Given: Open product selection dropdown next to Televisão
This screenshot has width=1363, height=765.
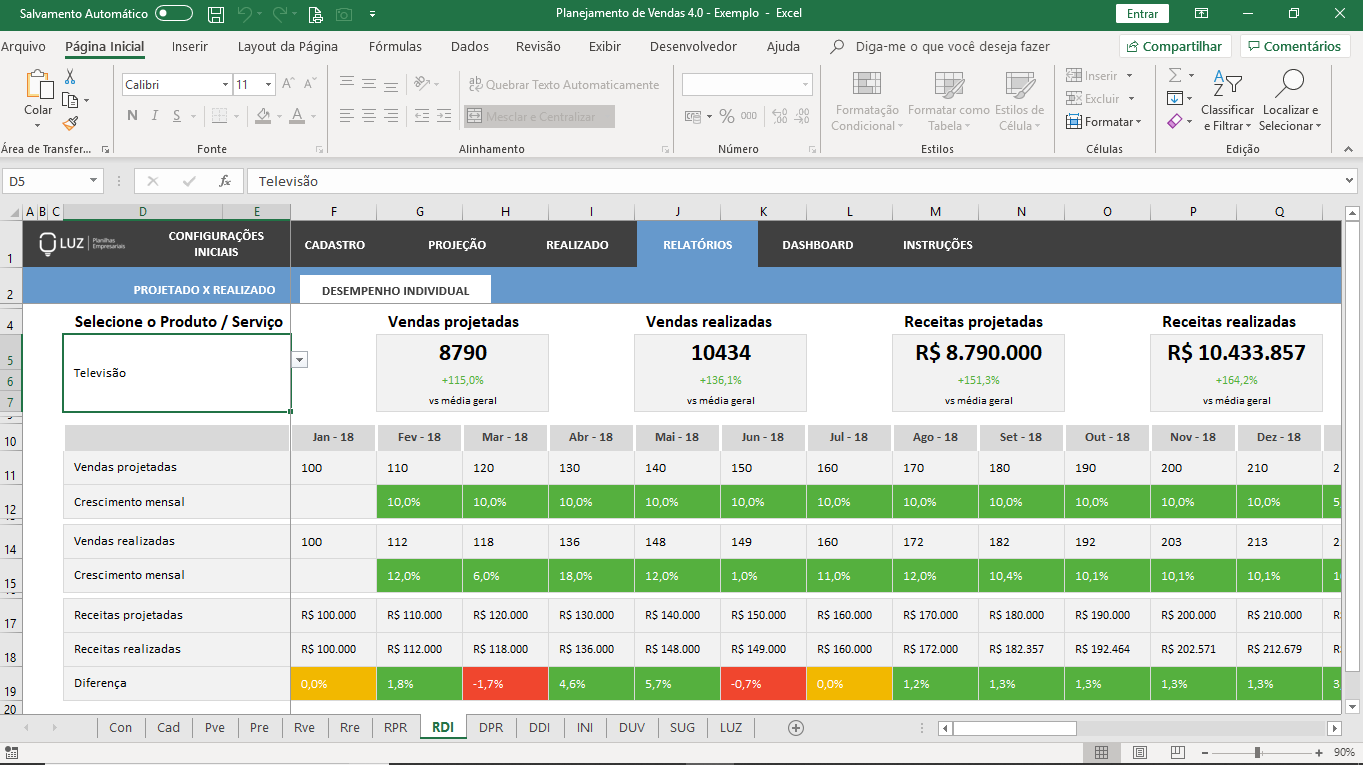Looking at the screenshot, I should [x=300, y=360].
